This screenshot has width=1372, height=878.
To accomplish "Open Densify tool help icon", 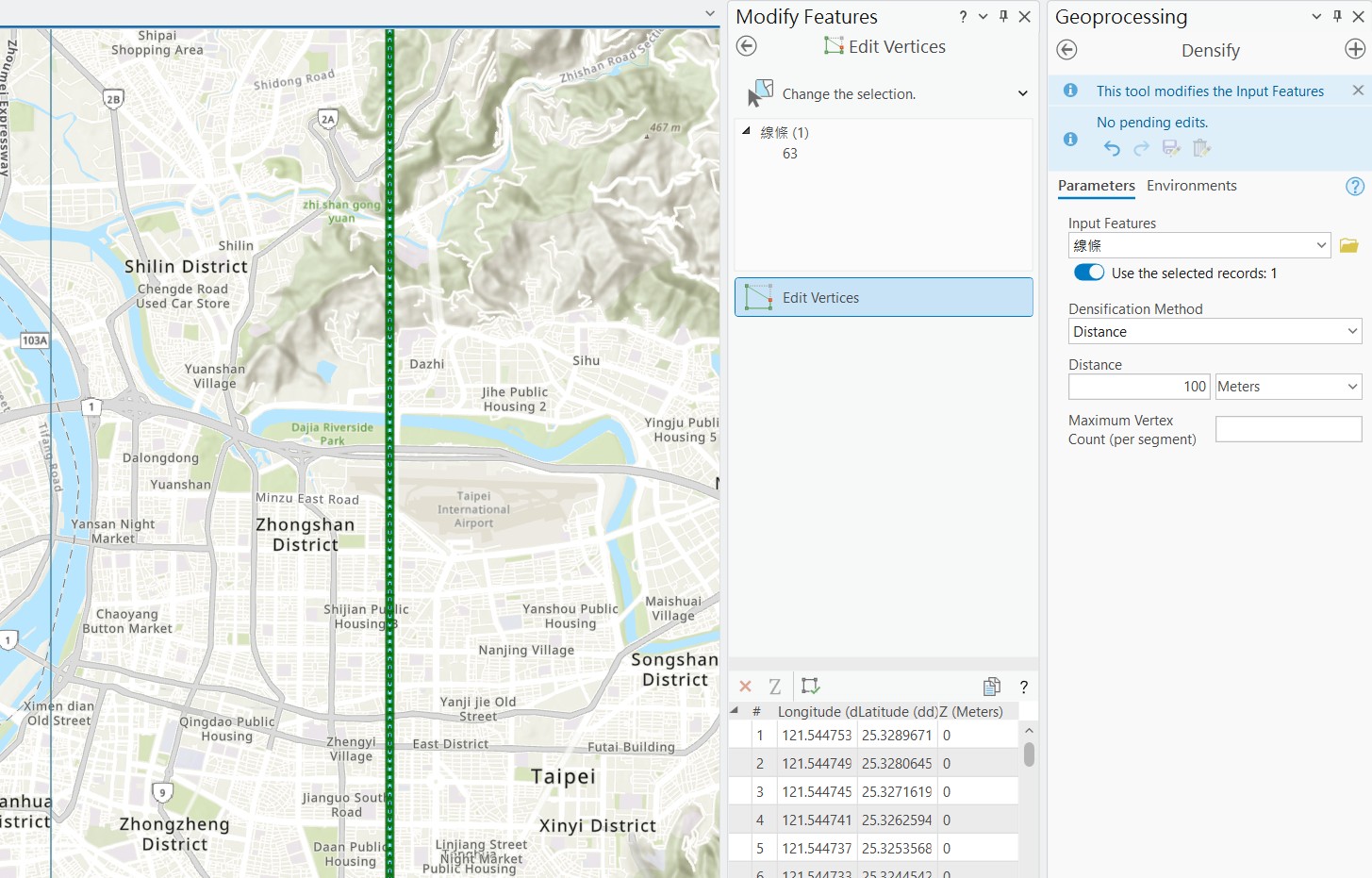I will [x=1355, y=187].
